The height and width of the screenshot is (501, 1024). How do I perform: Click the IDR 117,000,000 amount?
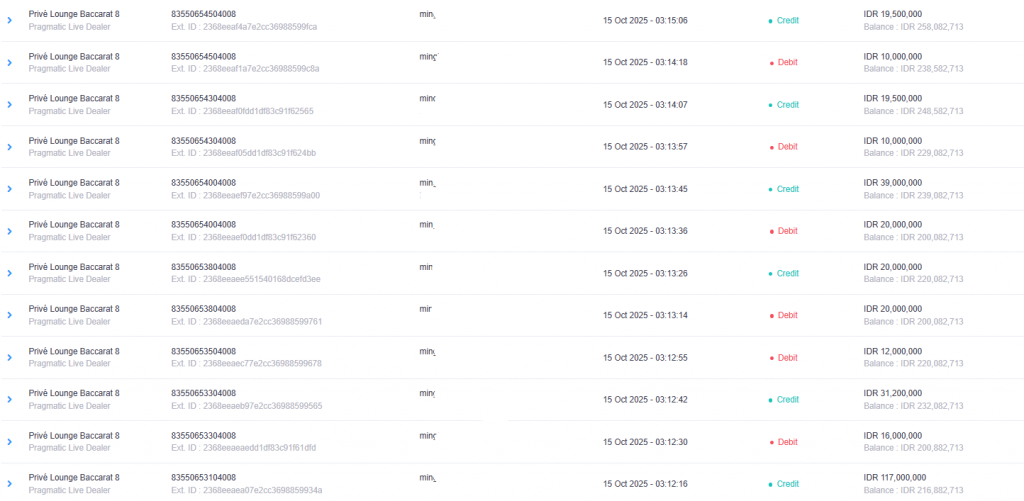(x=894, y=478)
